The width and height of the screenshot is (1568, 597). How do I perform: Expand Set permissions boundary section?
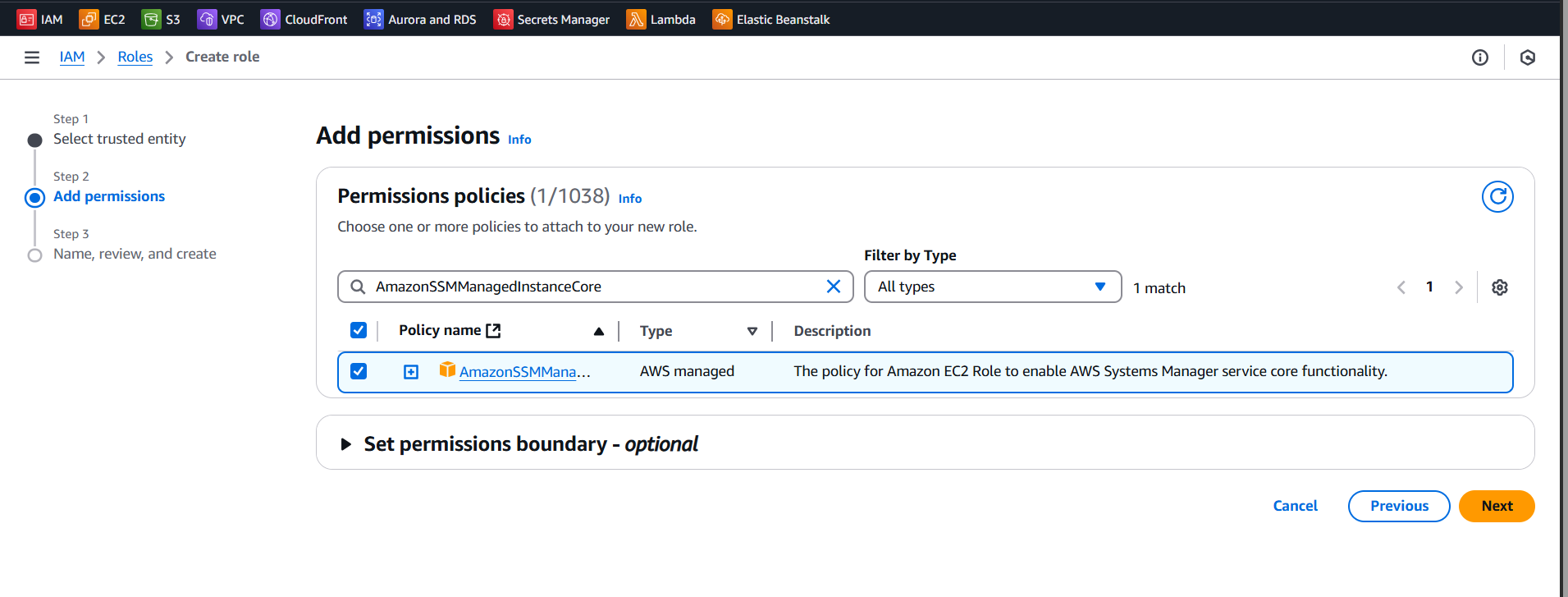(346, 444)
